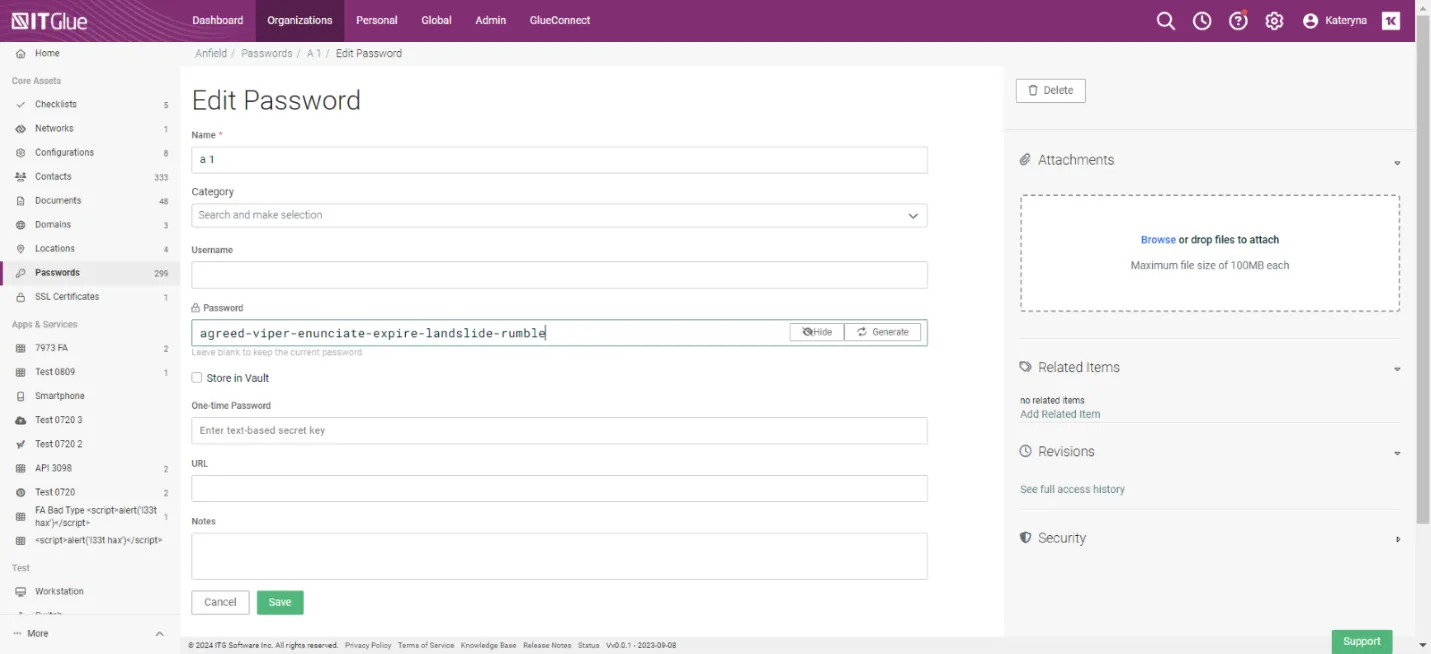
Task: Collapse the Attachments section
Action: 1397,162
